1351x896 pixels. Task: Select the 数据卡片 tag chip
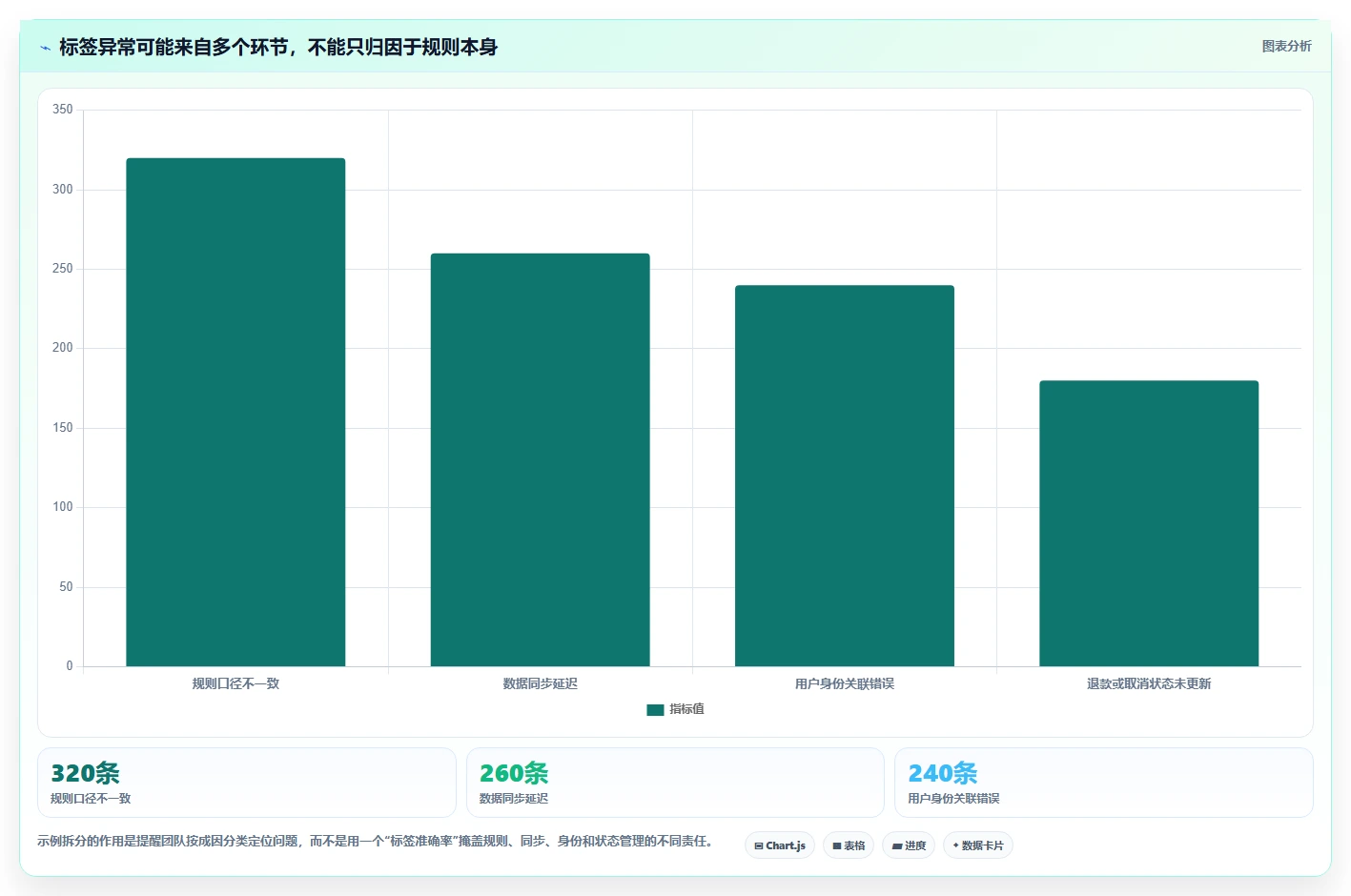978,845
